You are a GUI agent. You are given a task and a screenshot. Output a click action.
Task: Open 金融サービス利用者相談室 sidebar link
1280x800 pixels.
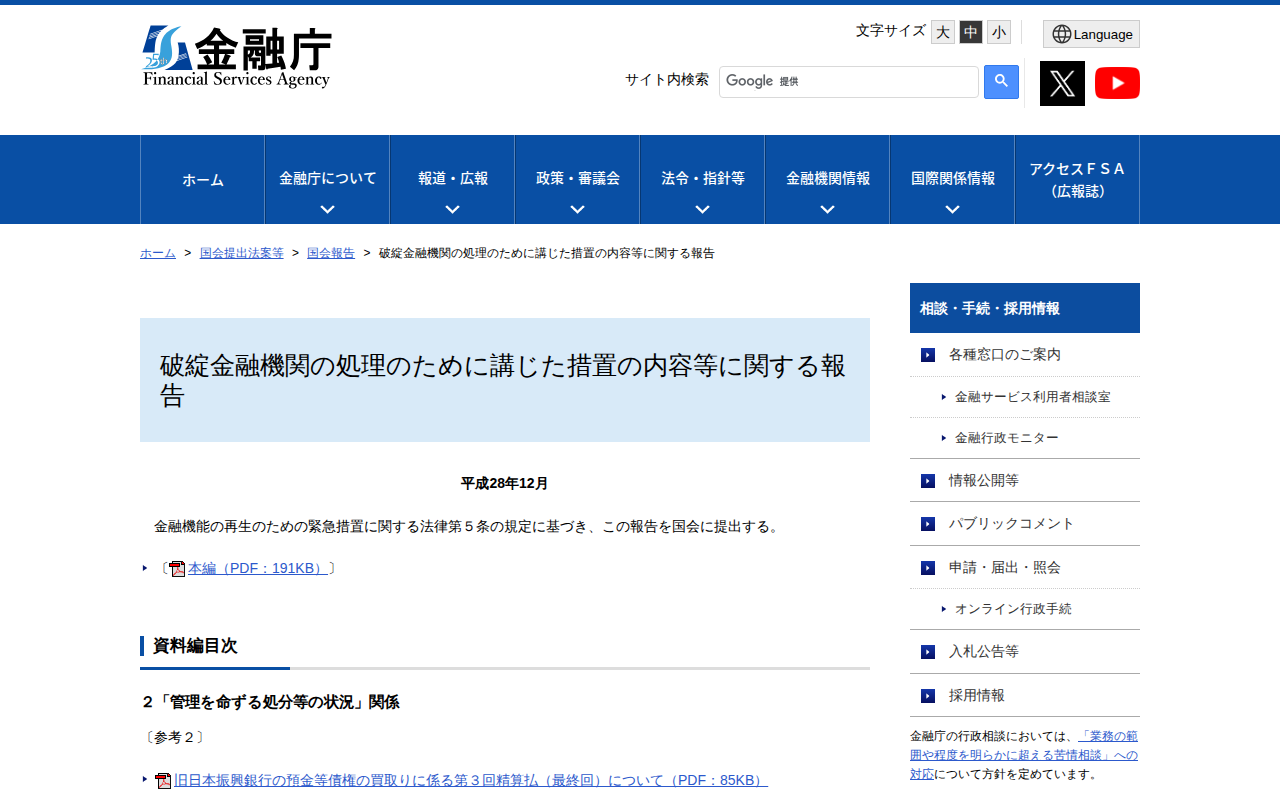(x=1032, y=397)
